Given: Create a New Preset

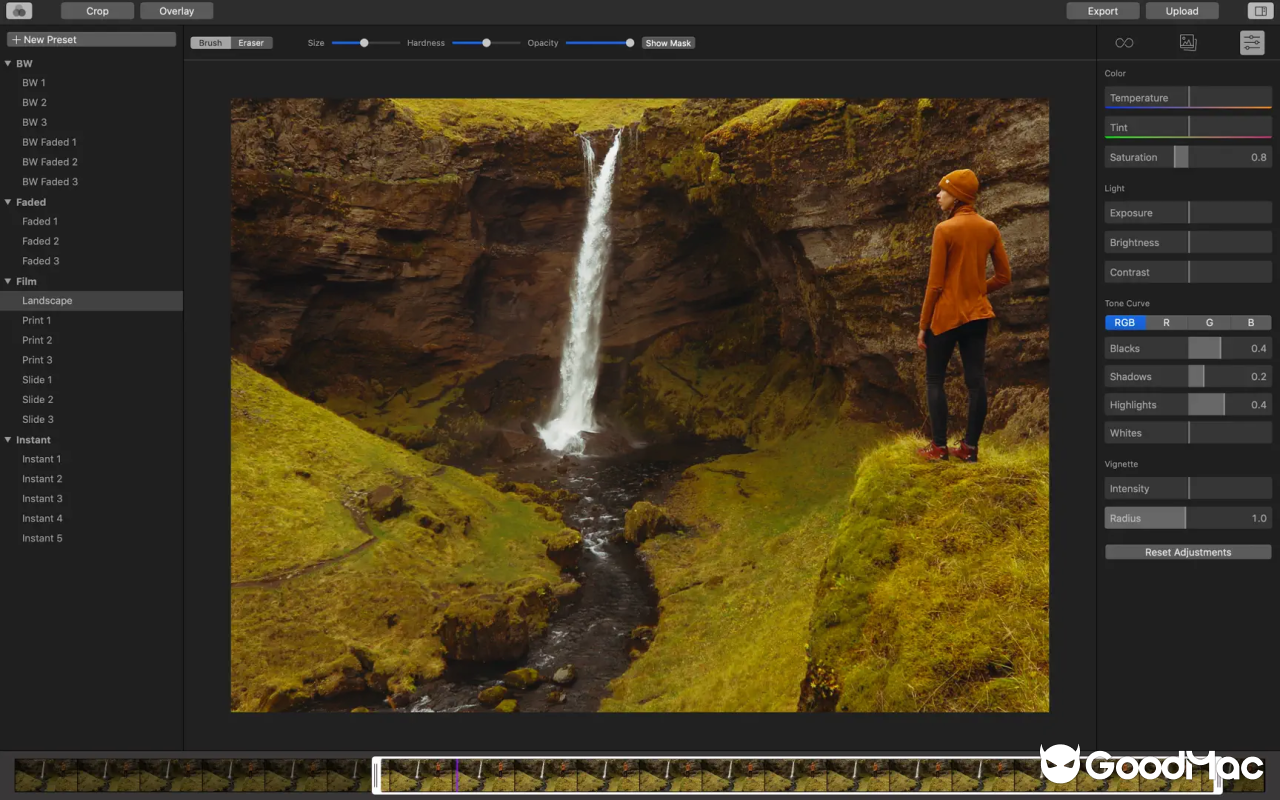Looking at the screenshot, I should coord(91,38).
